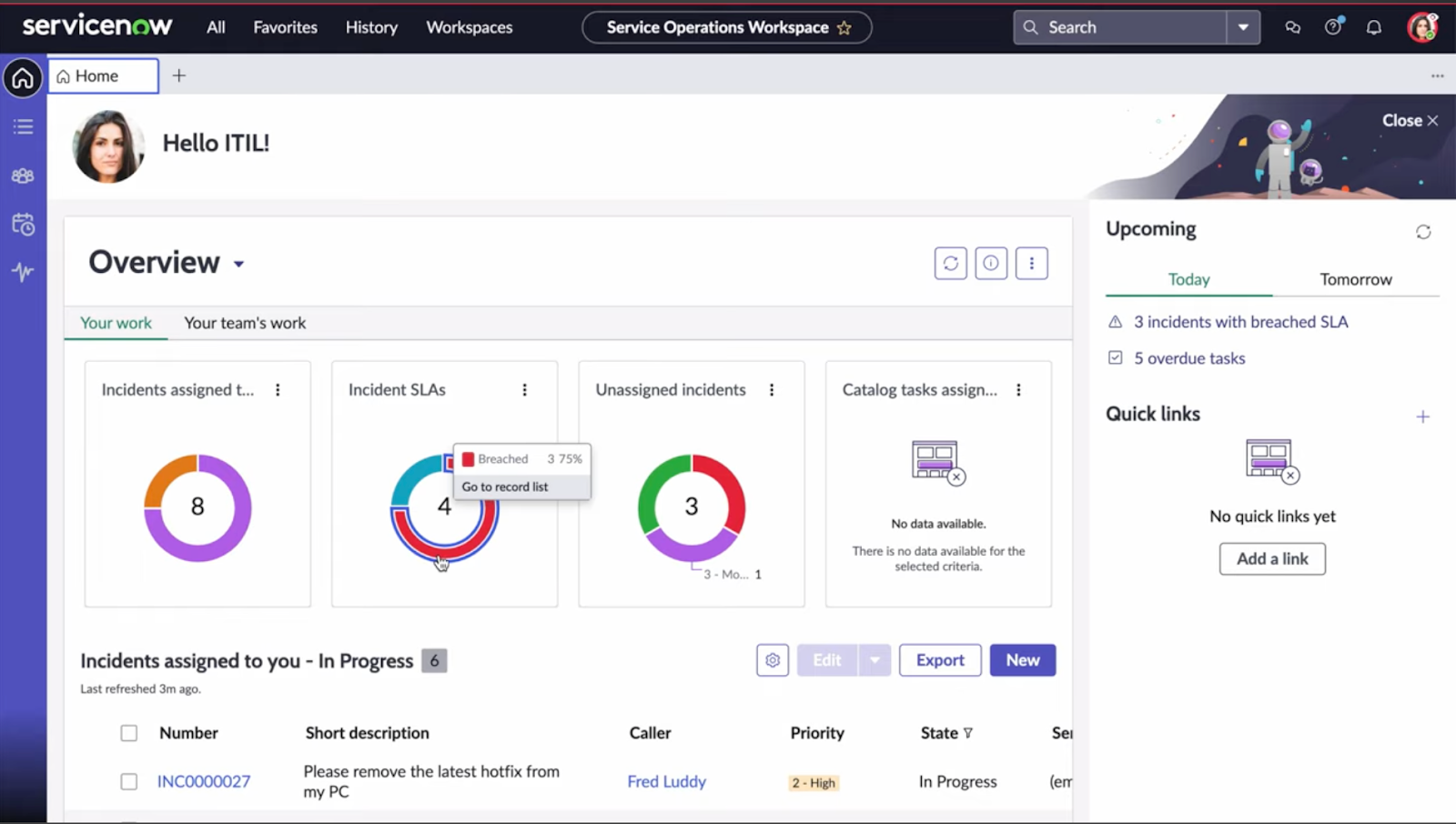Open caller Fred Luddy
The image size is (1456, 824).
coord(666,781)
